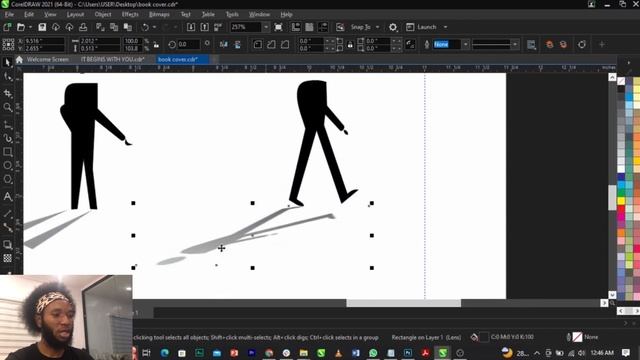This screenshot has width=640, height=360.
Task: Open the Object menu
Action: pos(103,14)
